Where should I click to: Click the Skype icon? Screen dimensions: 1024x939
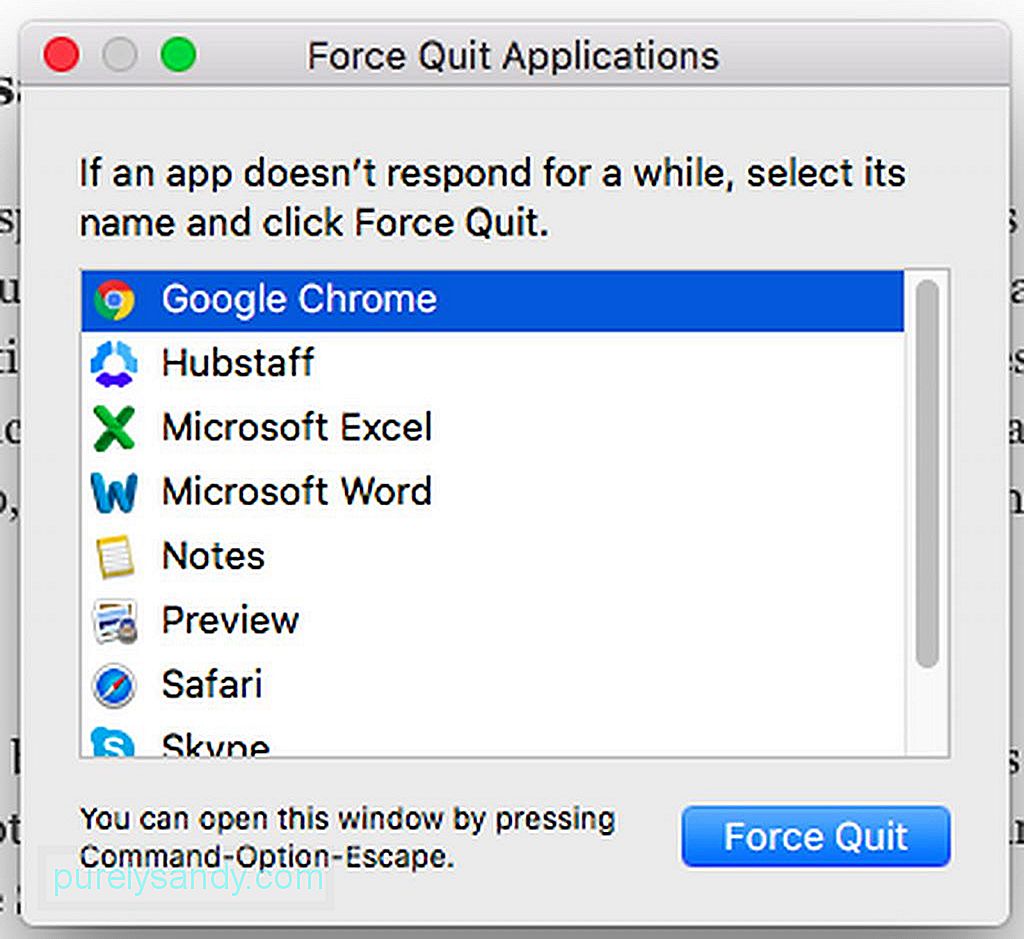point(113,742)
